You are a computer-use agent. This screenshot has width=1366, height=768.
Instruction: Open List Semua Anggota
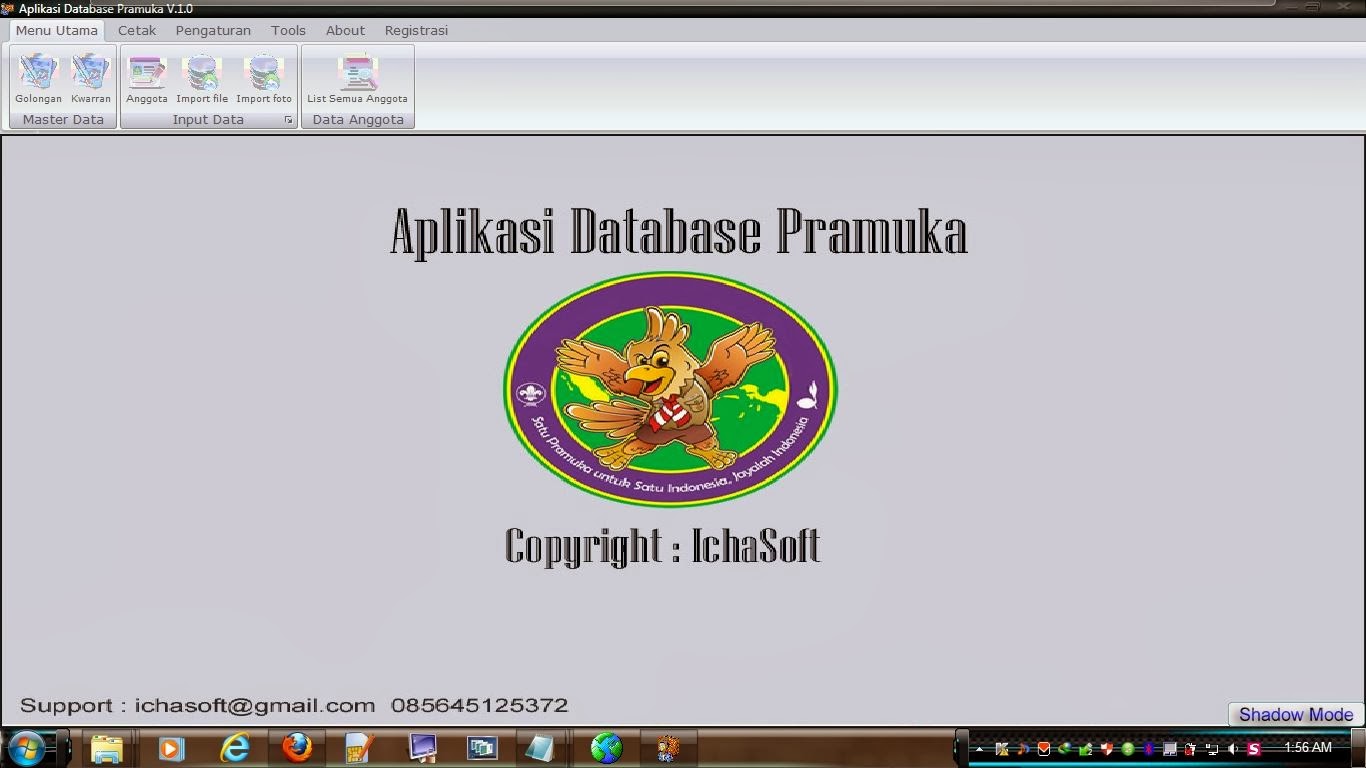point(357,78)
